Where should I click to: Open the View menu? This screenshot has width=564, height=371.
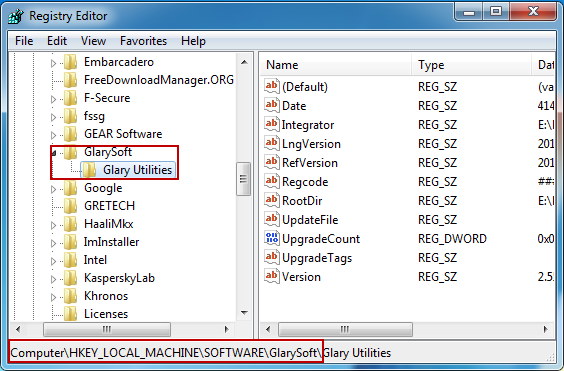(94, 41)
